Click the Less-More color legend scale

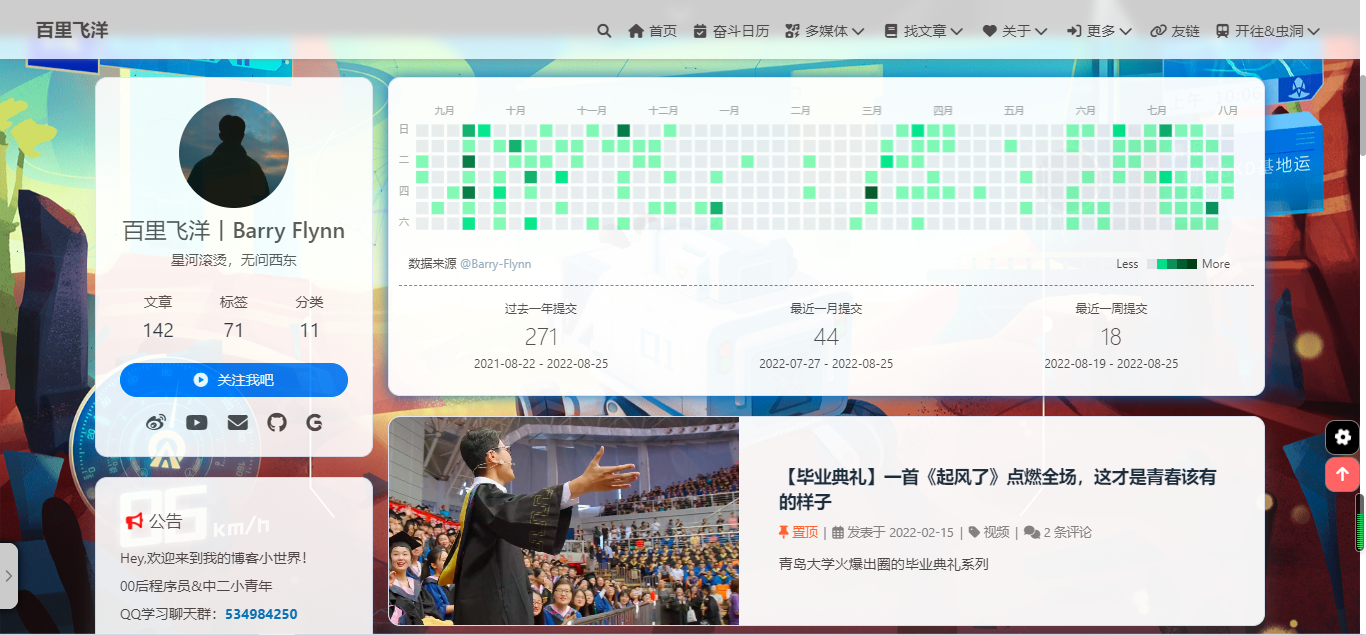coord(1172,264)
